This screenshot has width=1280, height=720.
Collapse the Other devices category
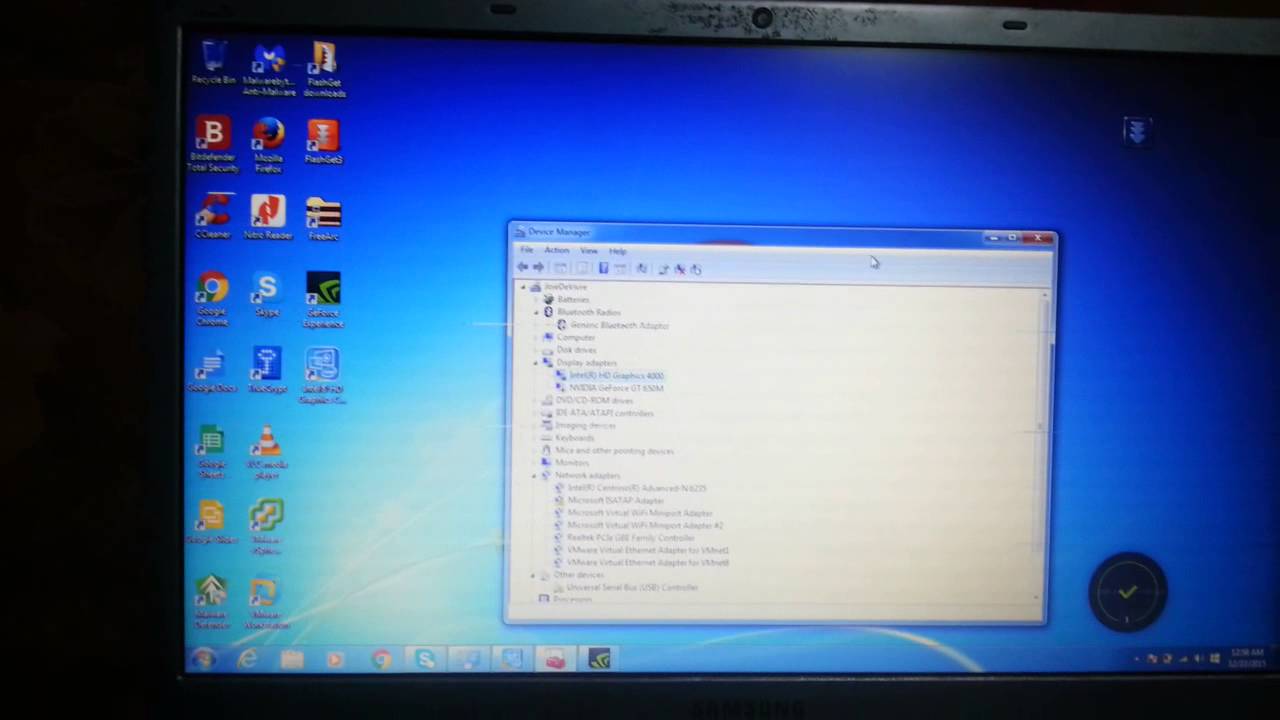pyautogui.click(x=533, y=575)
